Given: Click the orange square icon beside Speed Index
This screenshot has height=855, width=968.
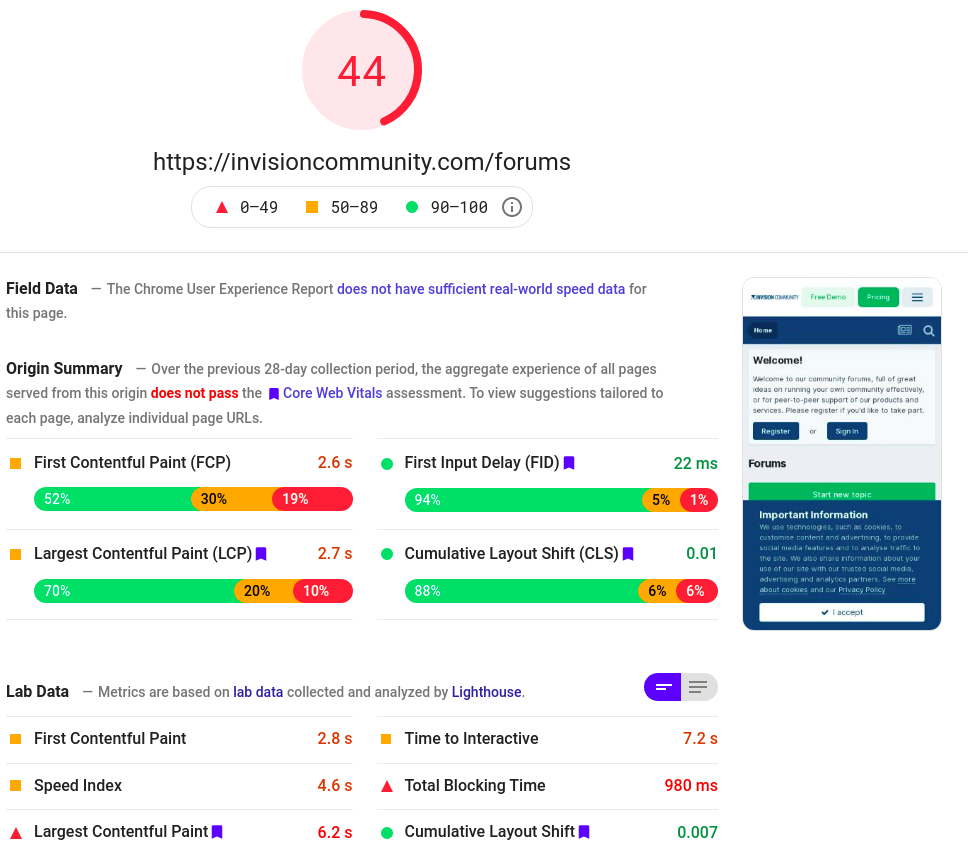Looking at the screenshot, I should tap(16, 785).
